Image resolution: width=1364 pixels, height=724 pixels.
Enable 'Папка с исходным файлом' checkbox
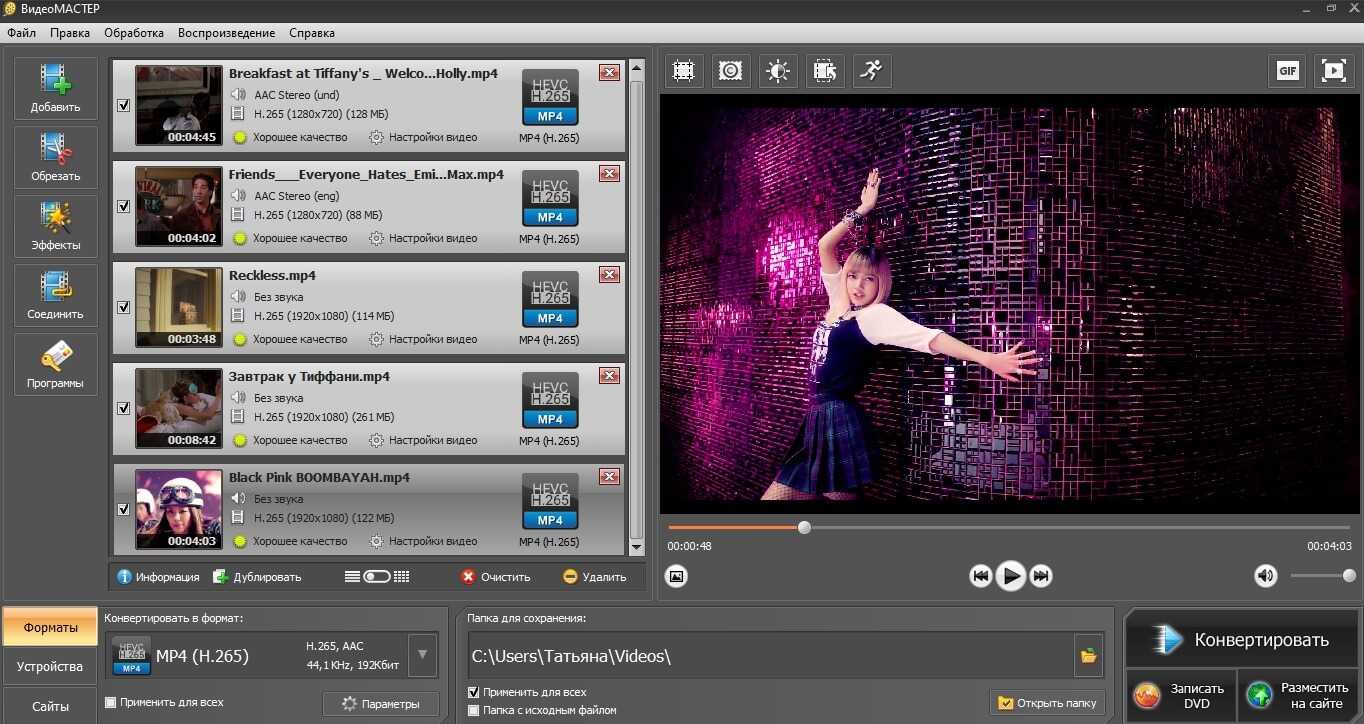[x=474, y=710]
